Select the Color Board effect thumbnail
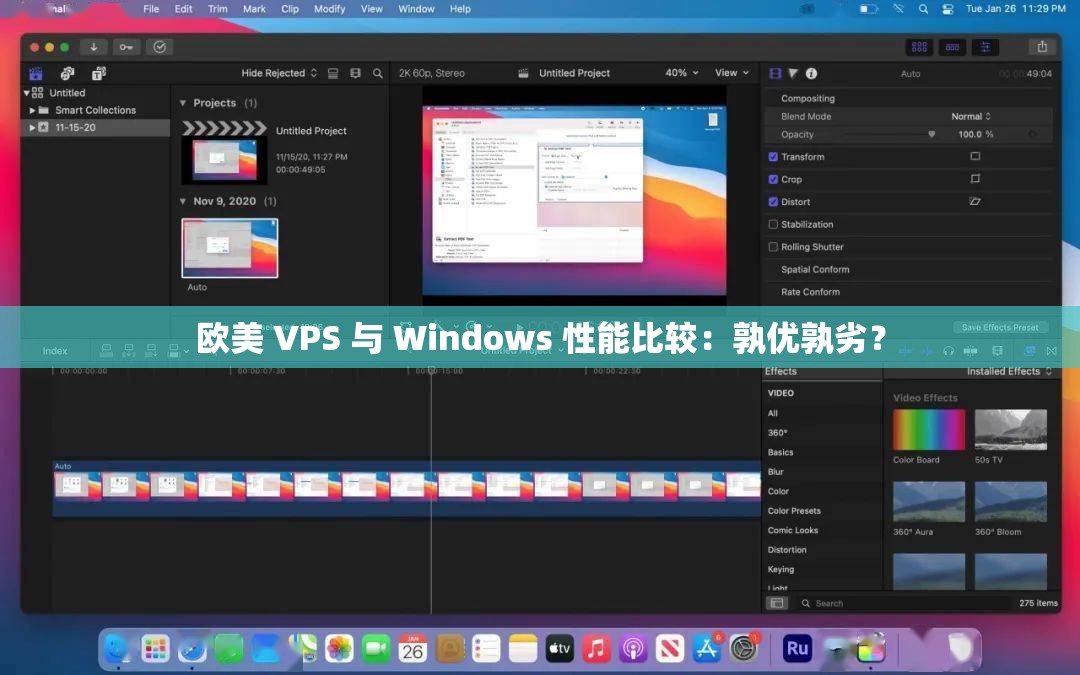This screenshot has height=675, width=1080. click(928, 430)
